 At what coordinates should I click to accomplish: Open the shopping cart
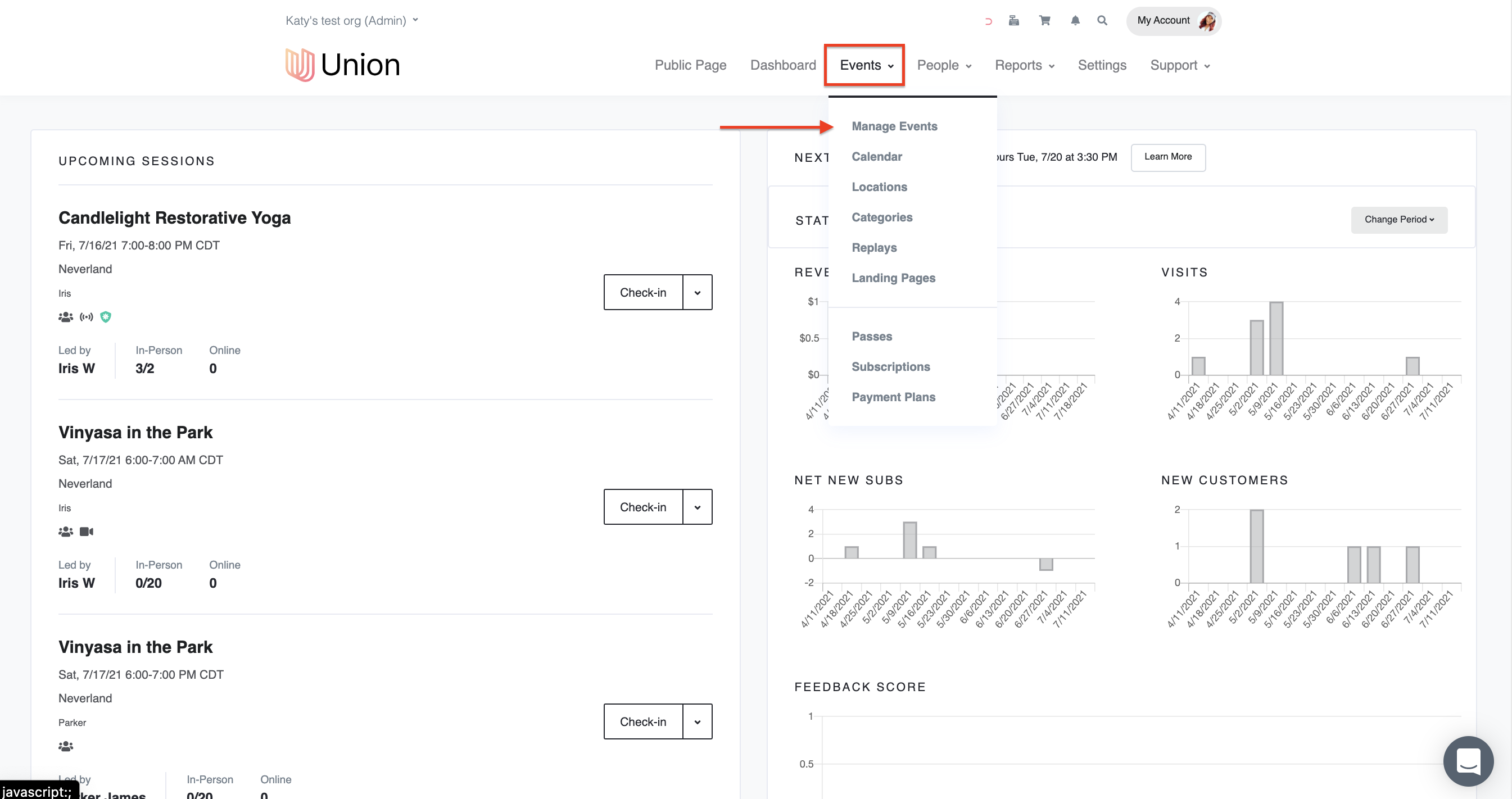point(1044,21)
